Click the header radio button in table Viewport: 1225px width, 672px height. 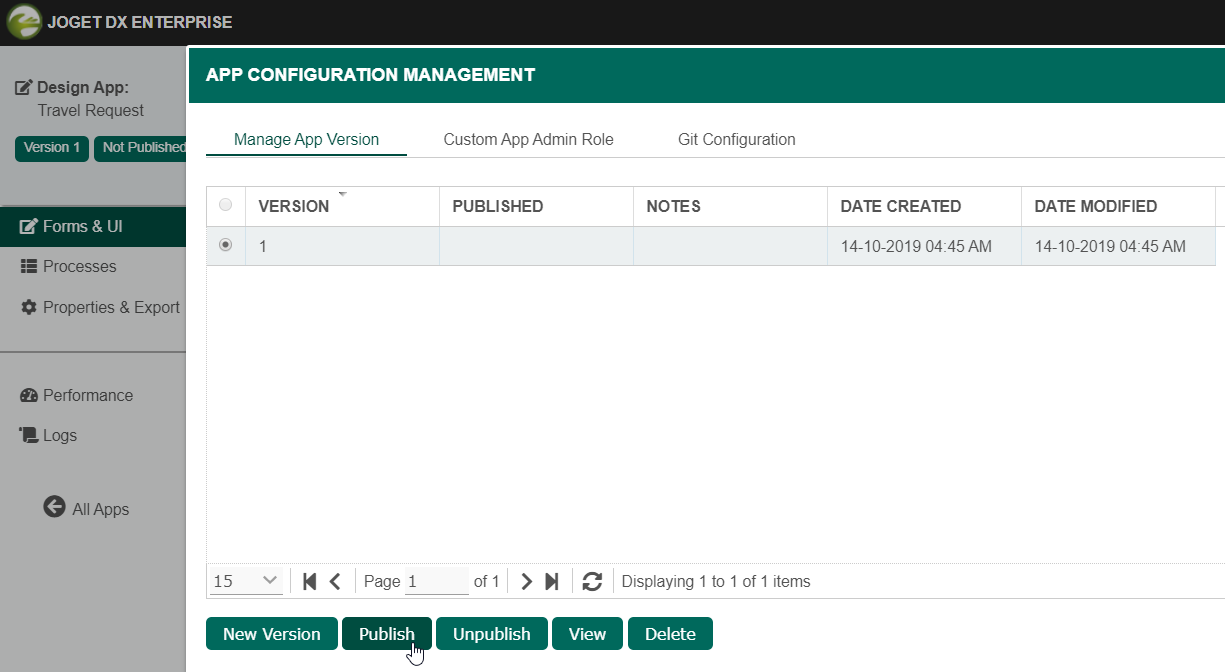225,205
